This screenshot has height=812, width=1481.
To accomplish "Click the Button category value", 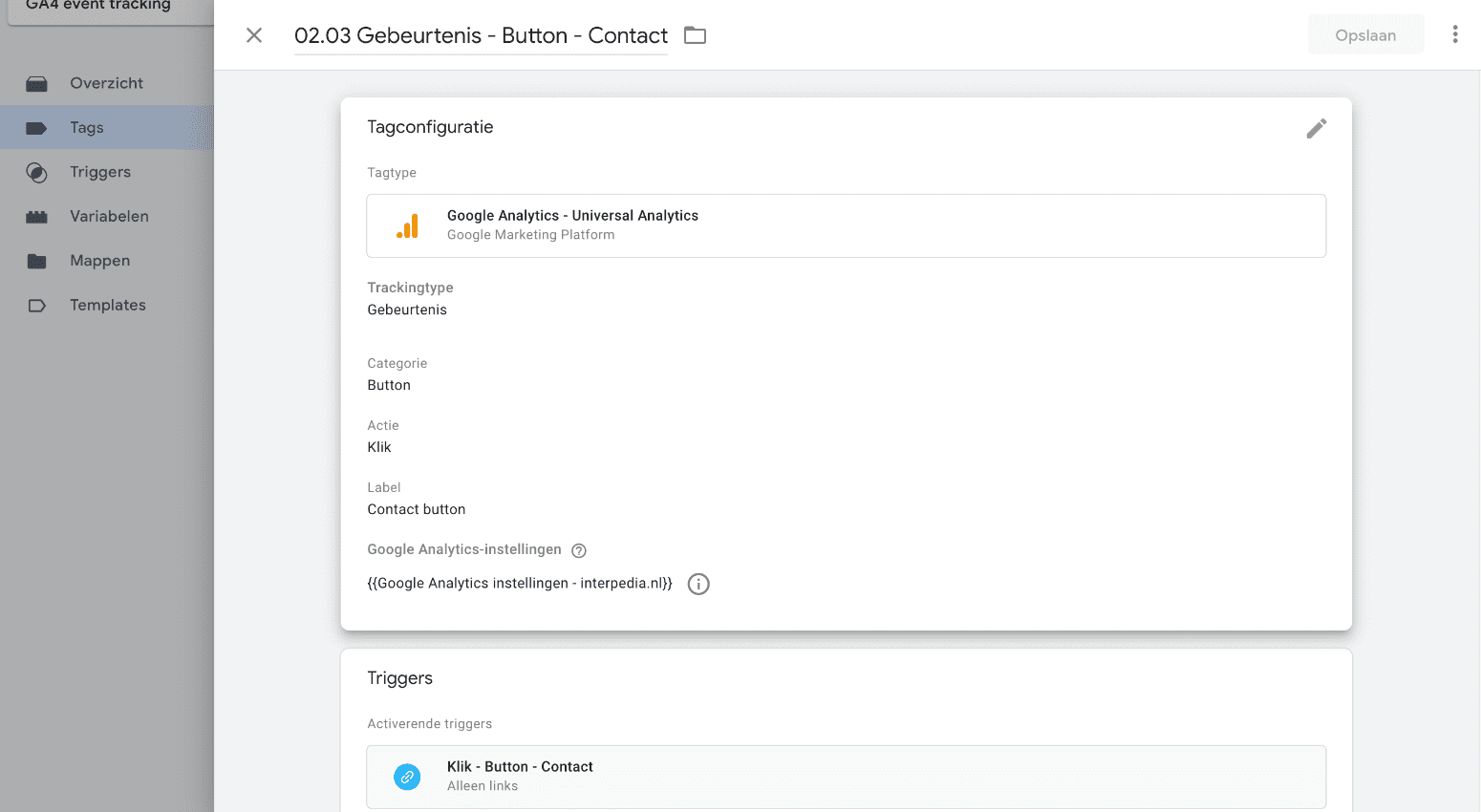I will (389, 385).
